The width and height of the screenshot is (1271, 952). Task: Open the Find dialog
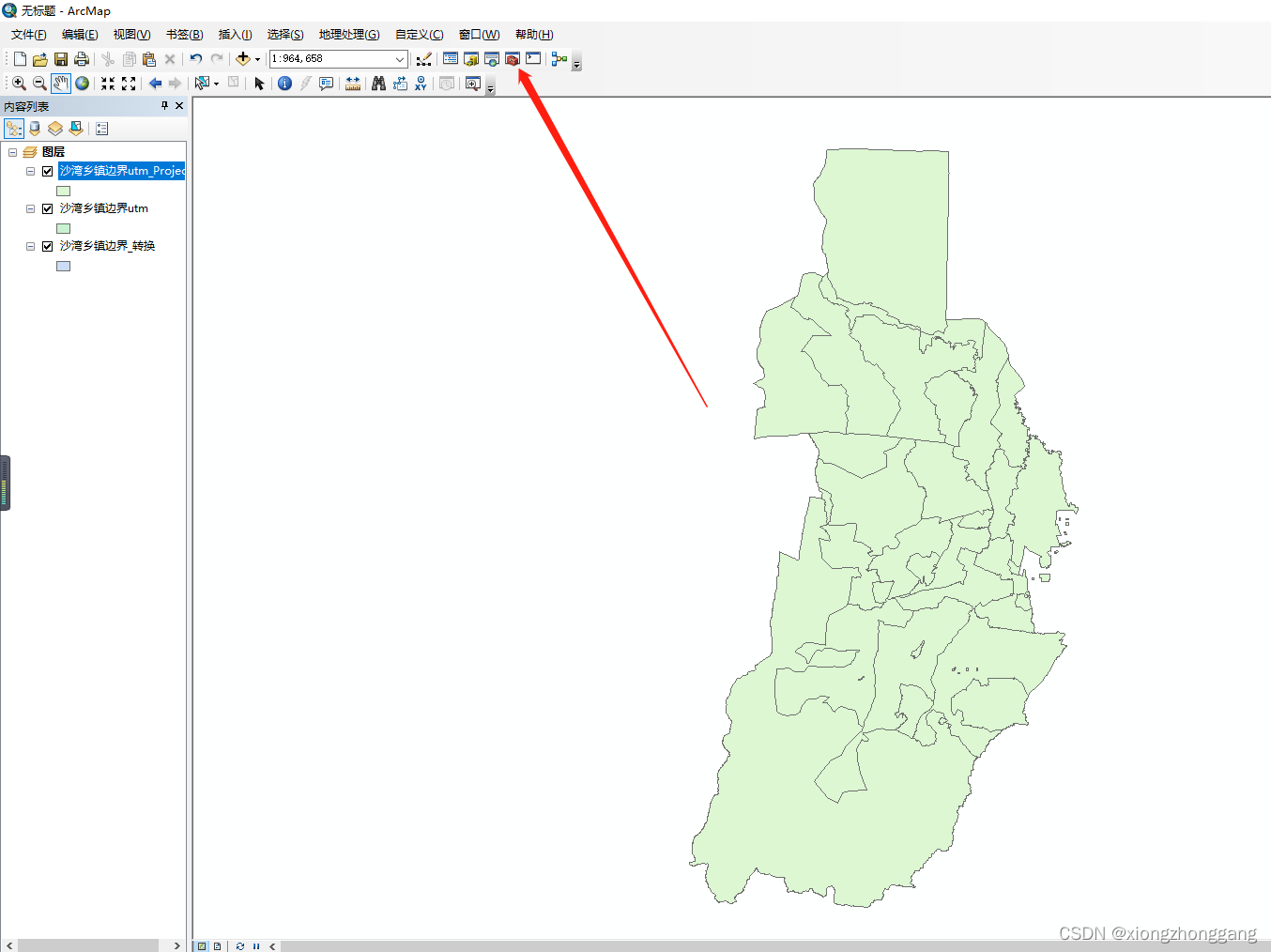[x=378, y=83]
